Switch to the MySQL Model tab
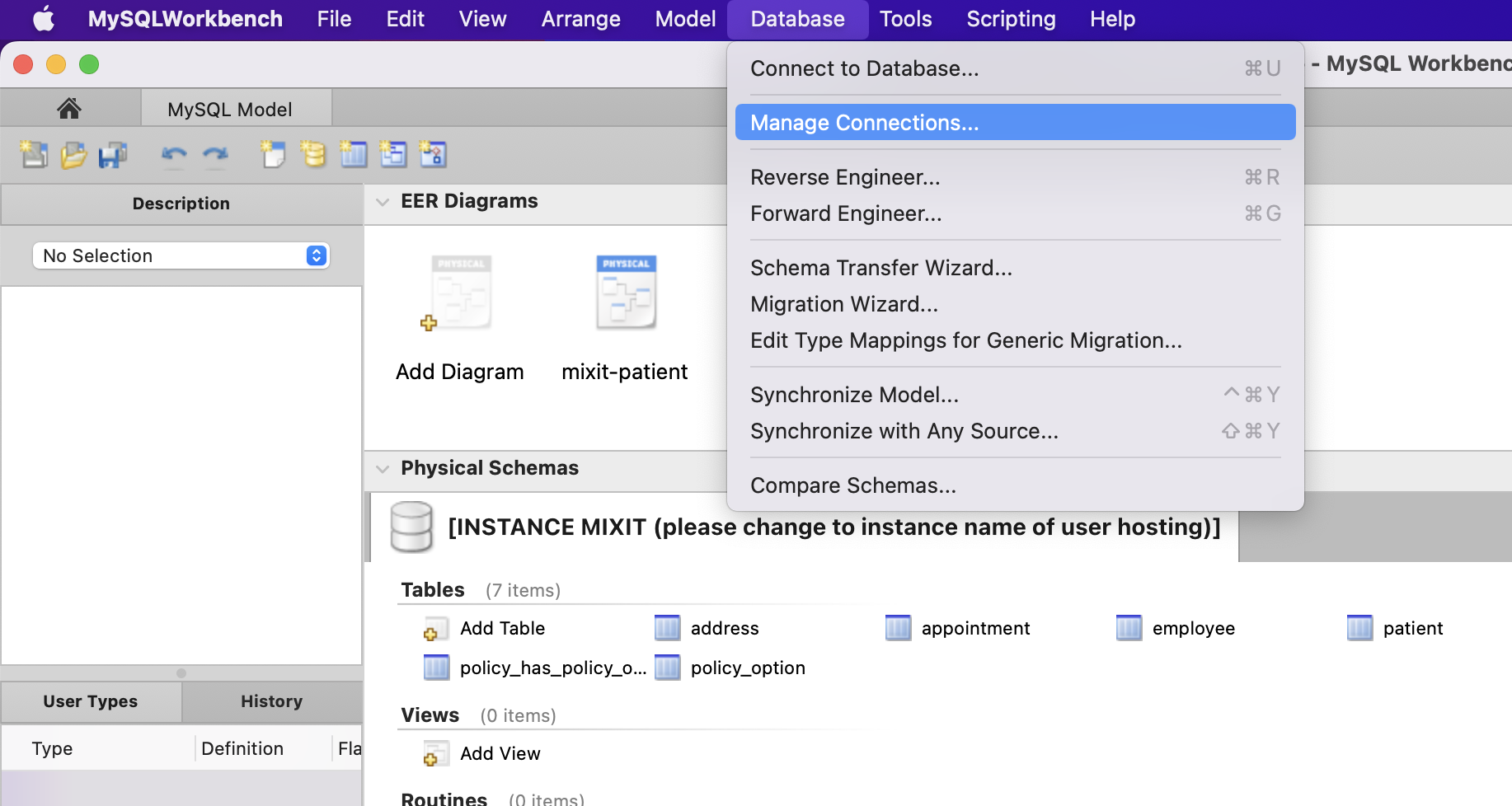 (x=237, y=108)
